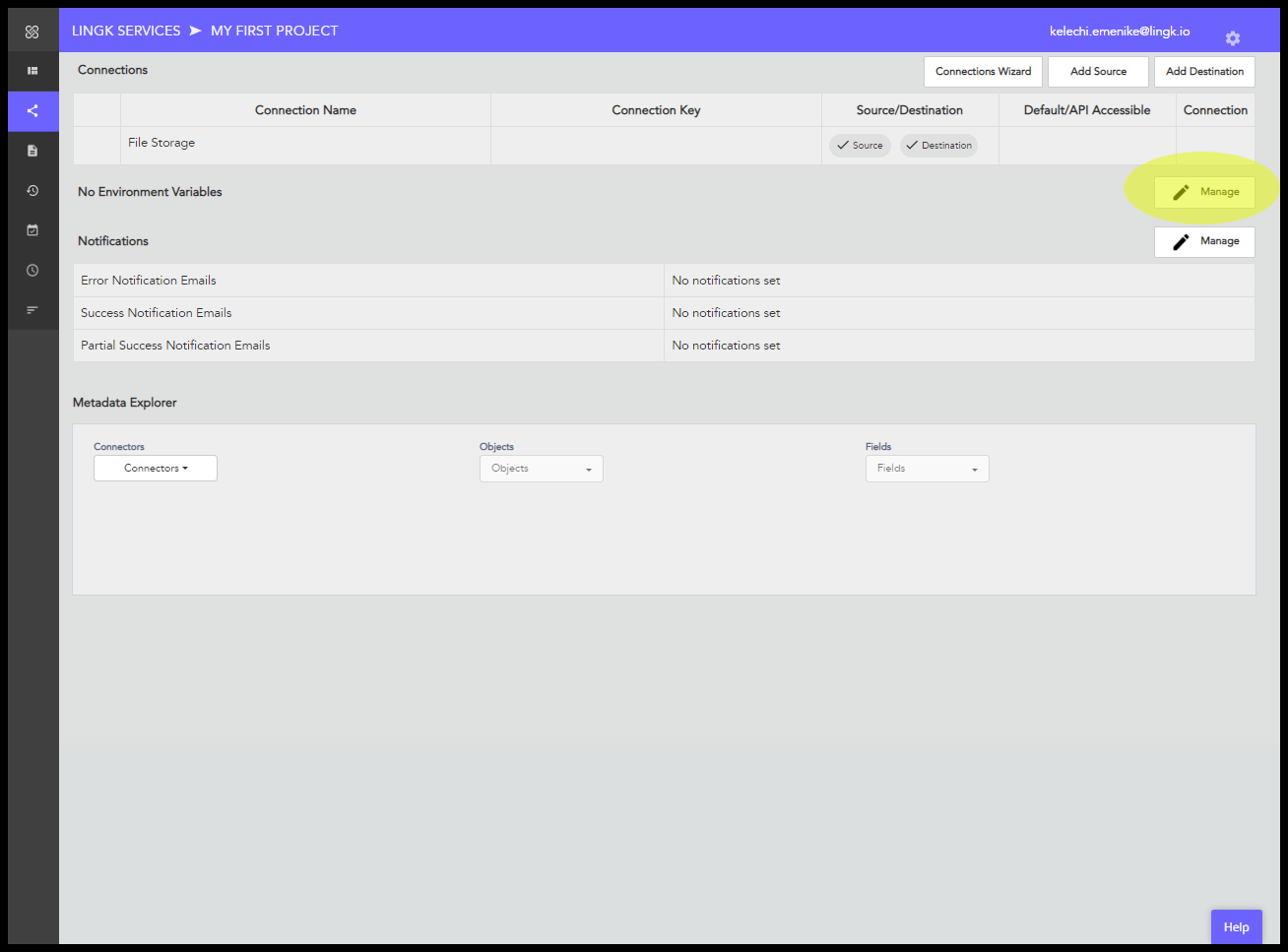Viewport: 1288px width, 952px height.
Task: Open the document recipes sidebar icon
Action: click(x=32, y=151)
